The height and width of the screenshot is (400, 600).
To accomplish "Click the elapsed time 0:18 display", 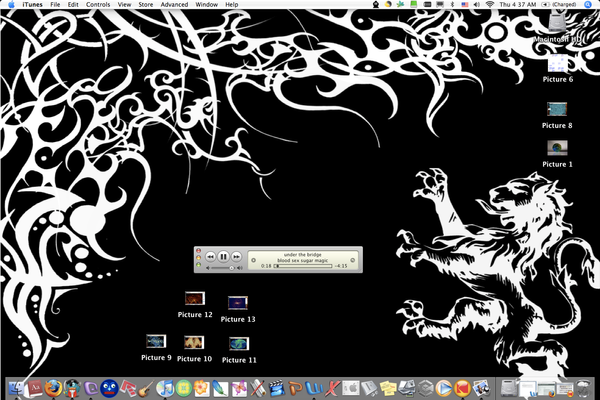I will click(266, 266).
